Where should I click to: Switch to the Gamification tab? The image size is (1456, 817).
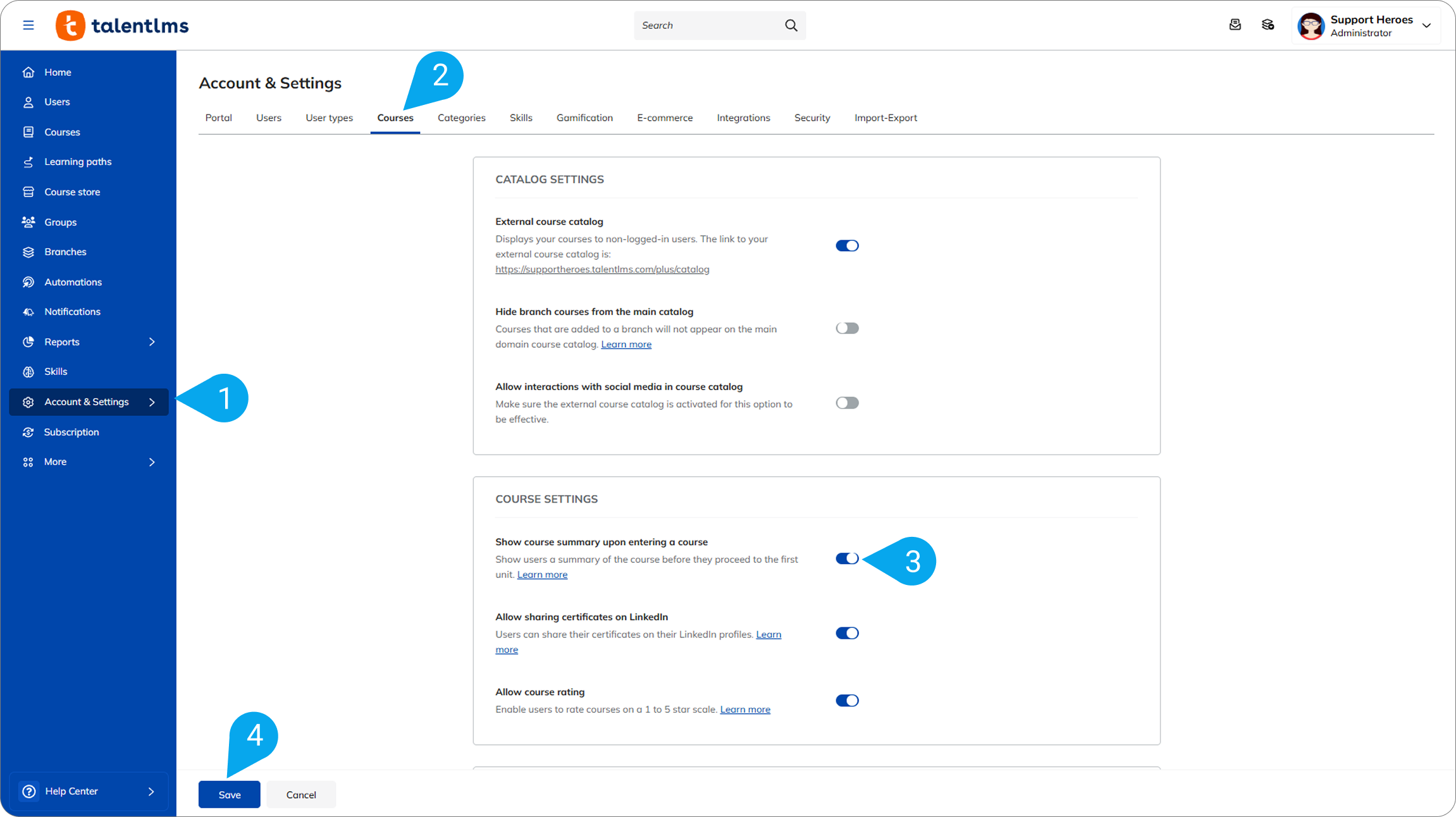point(584,118)
